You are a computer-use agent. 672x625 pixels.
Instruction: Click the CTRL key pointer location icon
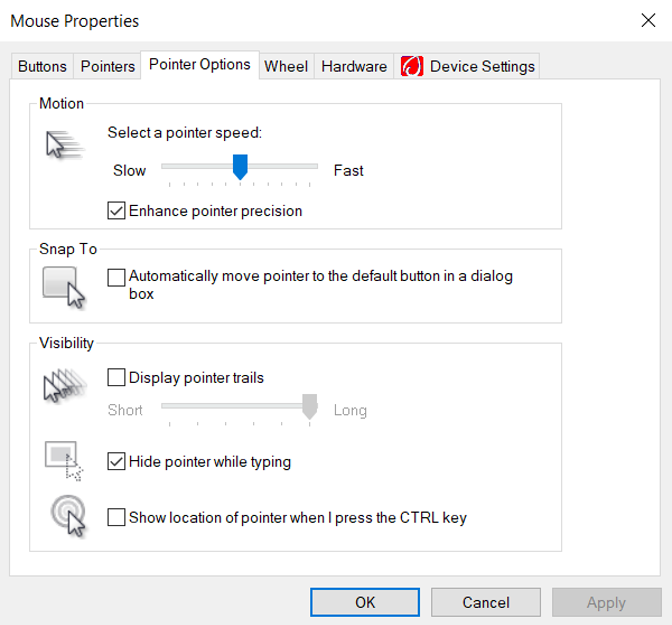point(68,515)
